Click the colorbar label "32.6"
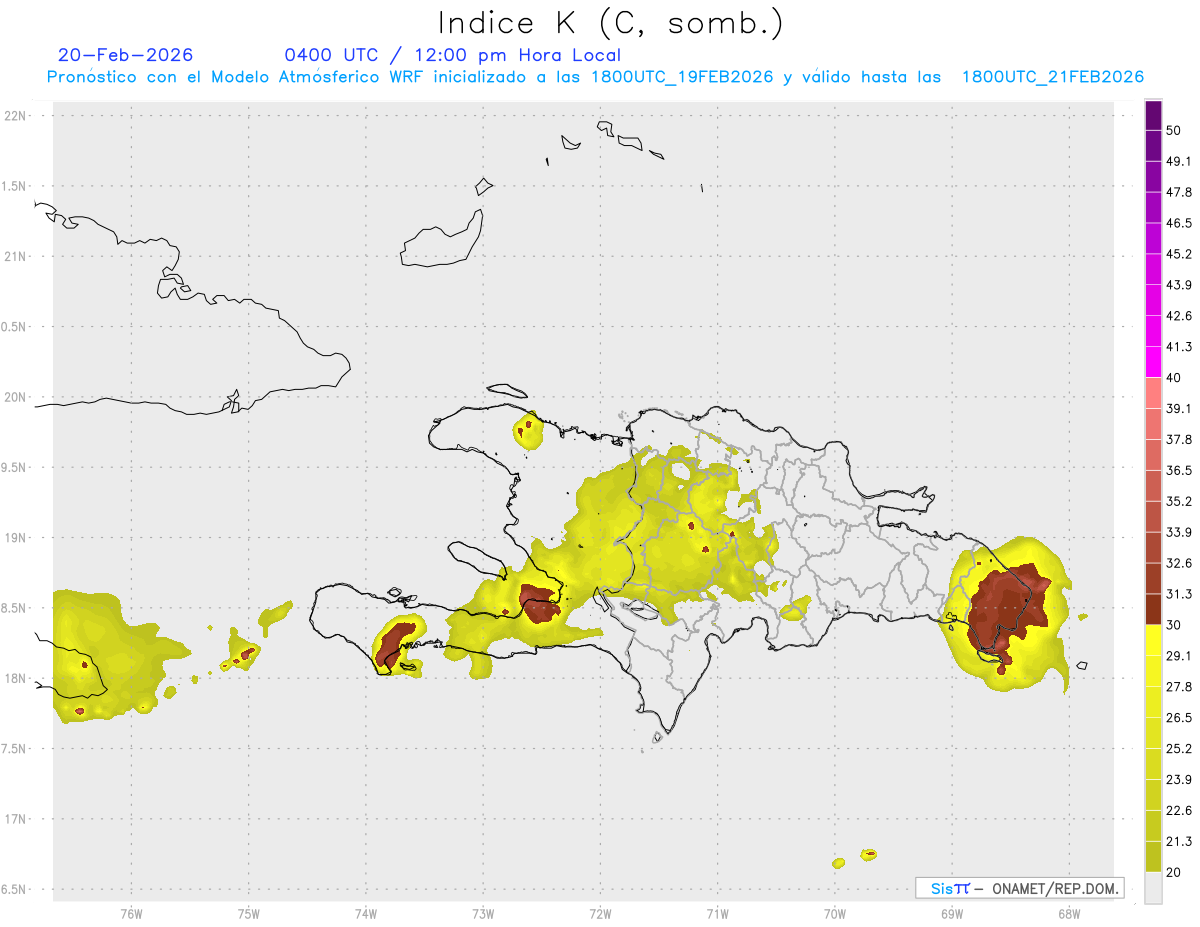The image size is (1200, 927). (1179, 563)
